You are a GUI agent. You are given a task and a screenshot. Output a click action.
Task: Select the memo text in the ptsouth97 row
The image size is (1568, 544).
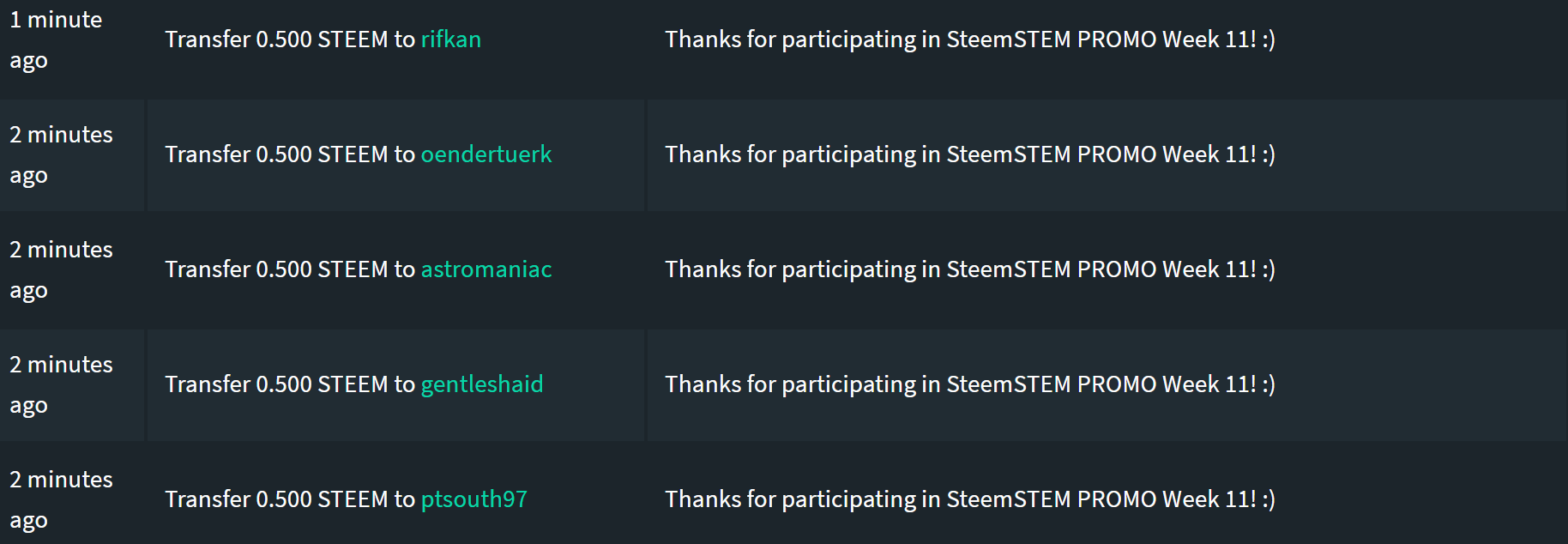[969, 499]
